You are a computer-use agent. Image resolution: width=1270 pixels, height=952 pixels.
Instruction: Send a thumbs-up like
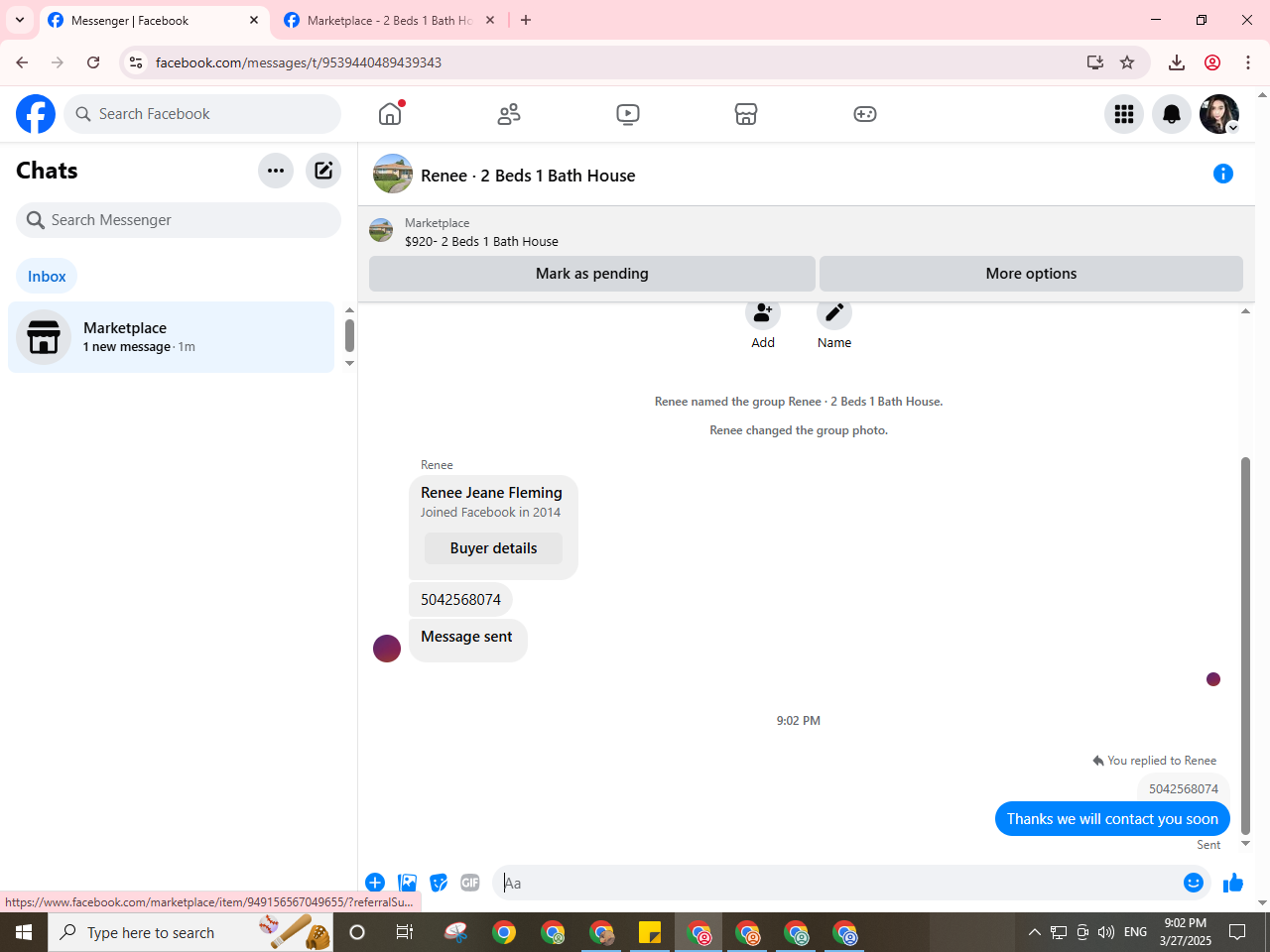pos(1233,883)
